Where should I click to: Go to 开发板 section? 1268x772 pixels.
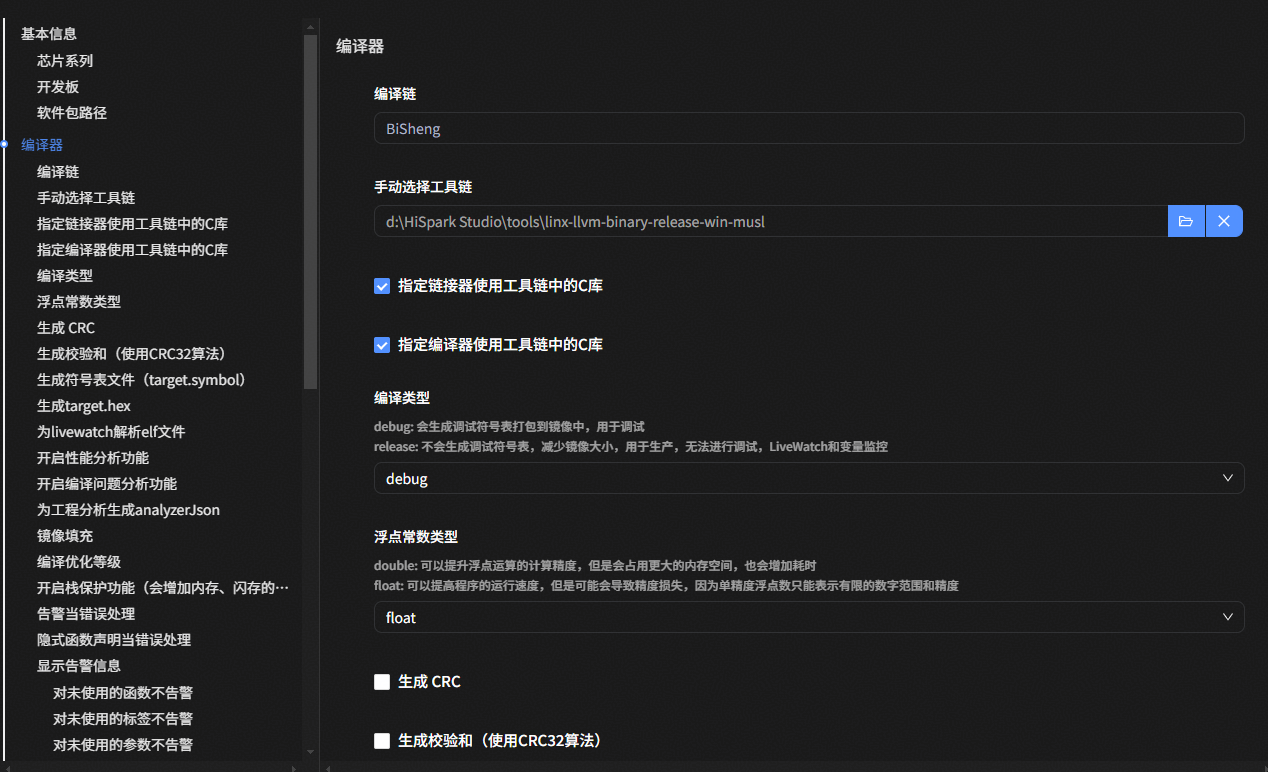(58, 87)
